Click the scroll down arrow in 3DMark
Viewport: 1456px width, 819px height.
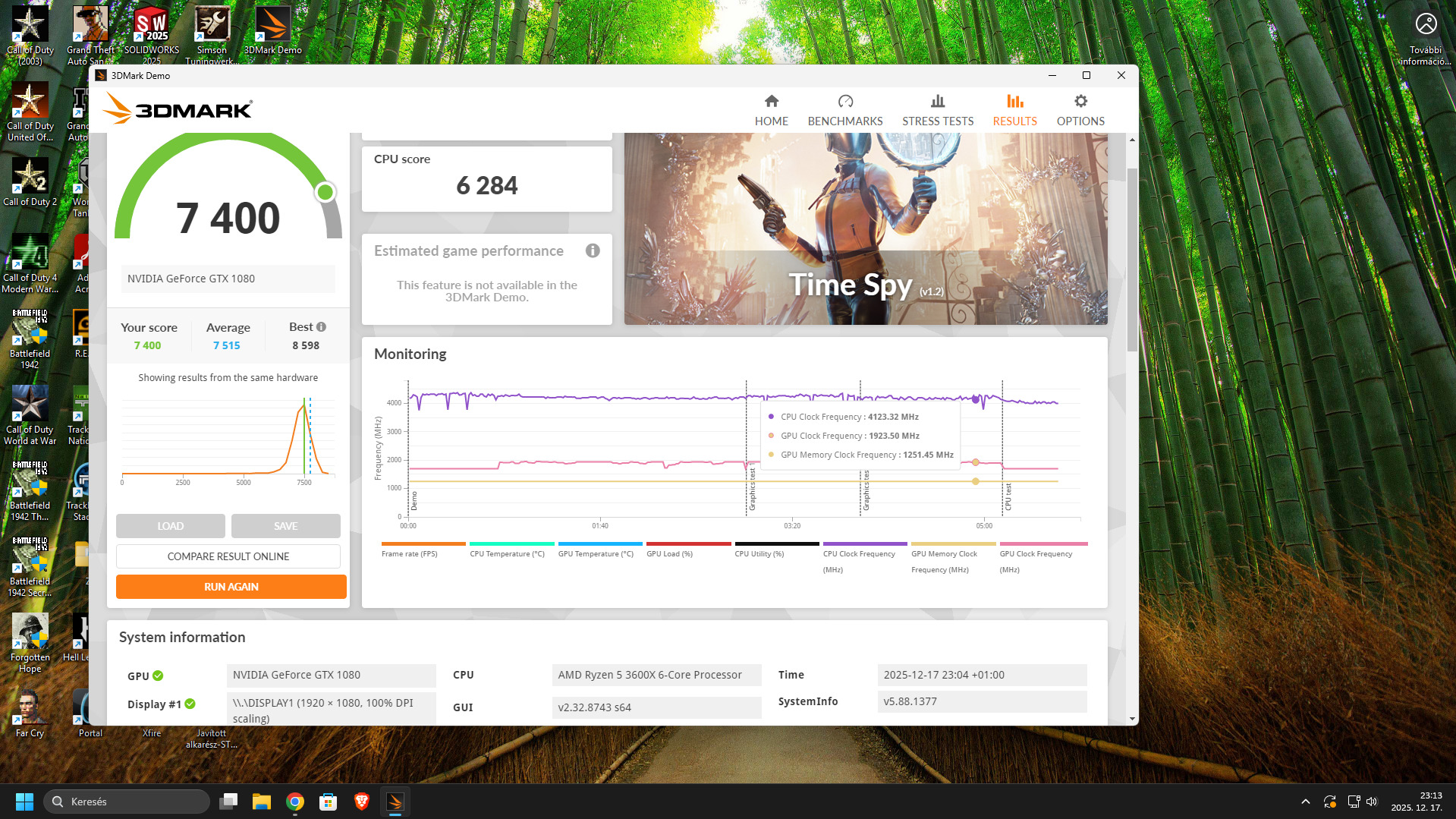[x=1132, y=719]
